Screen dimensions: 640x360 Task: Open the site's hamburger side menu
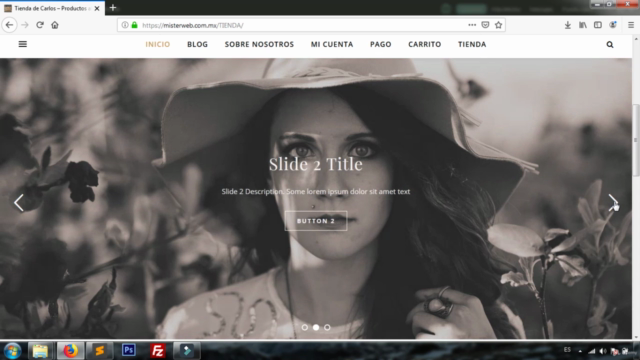click(23, 44)
